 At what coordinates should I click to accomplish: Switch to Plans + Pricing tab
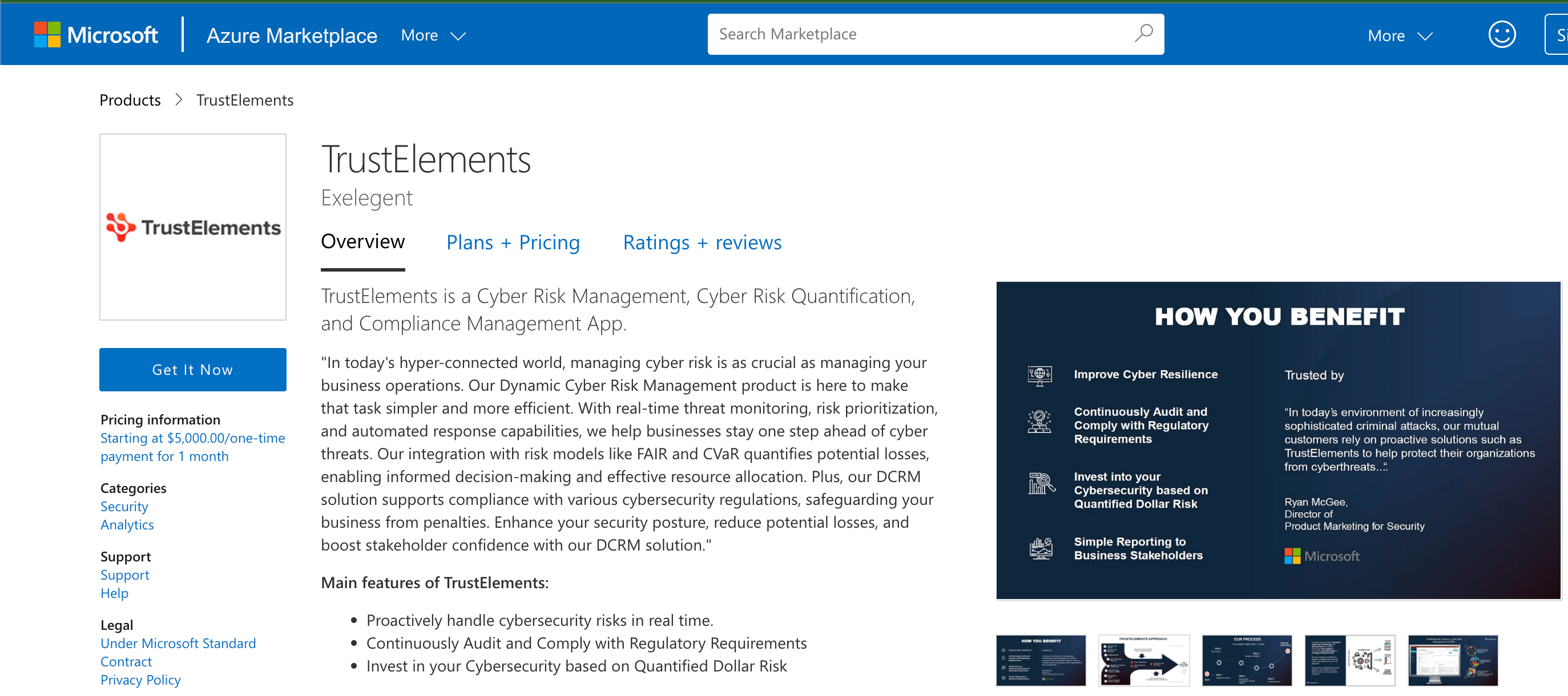coord(513,242)
